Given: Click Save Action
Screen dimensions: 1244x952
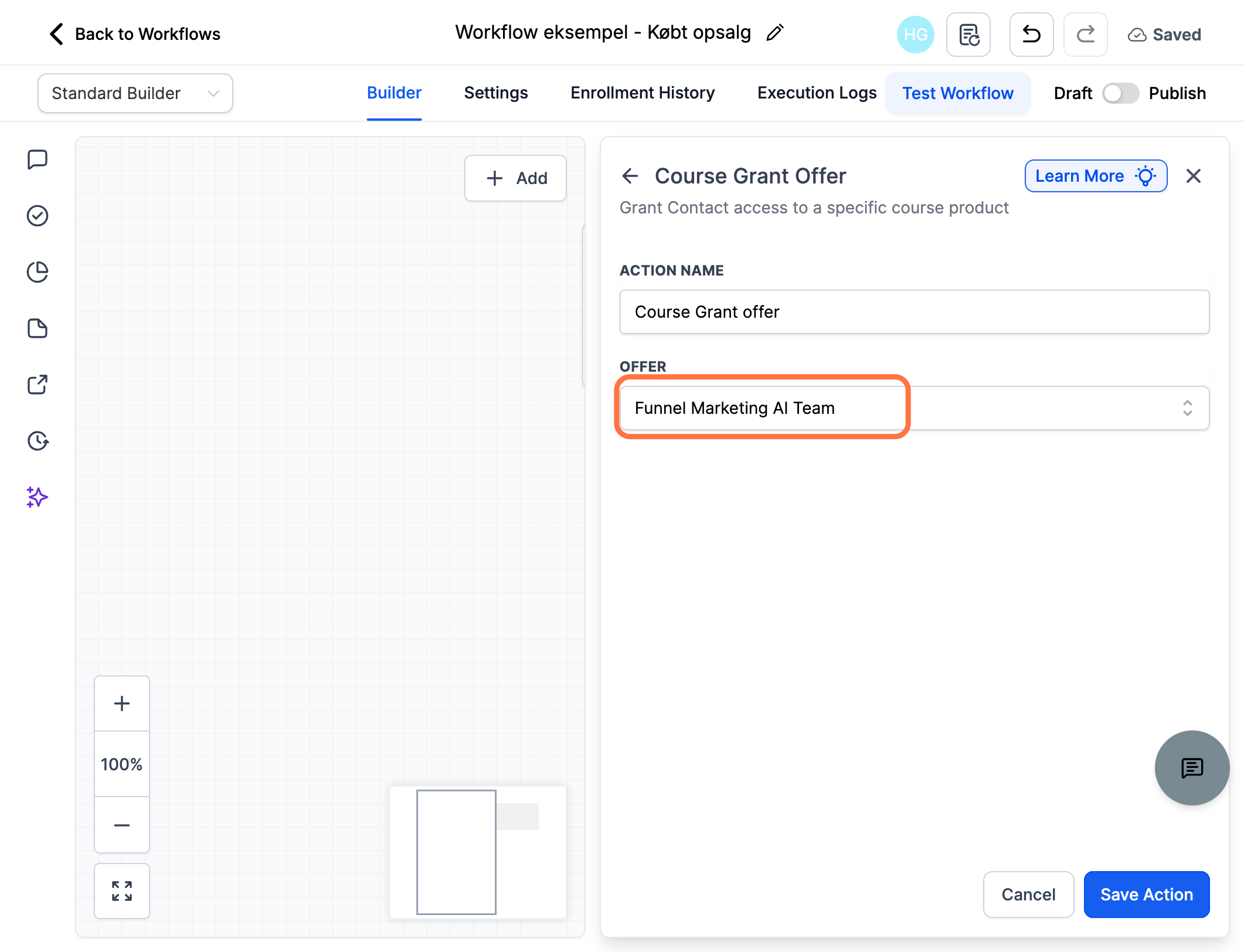Looking at the screenshot, I should tap(1147, 895).
